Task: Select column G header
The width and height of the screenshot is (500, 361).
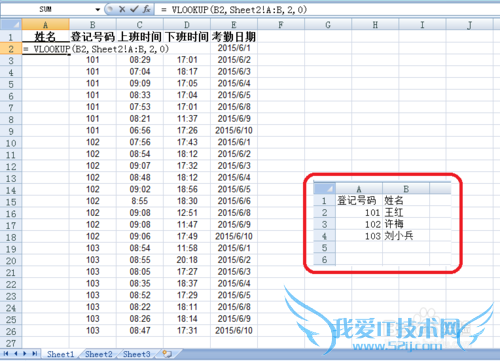Action: click(328, 25)
